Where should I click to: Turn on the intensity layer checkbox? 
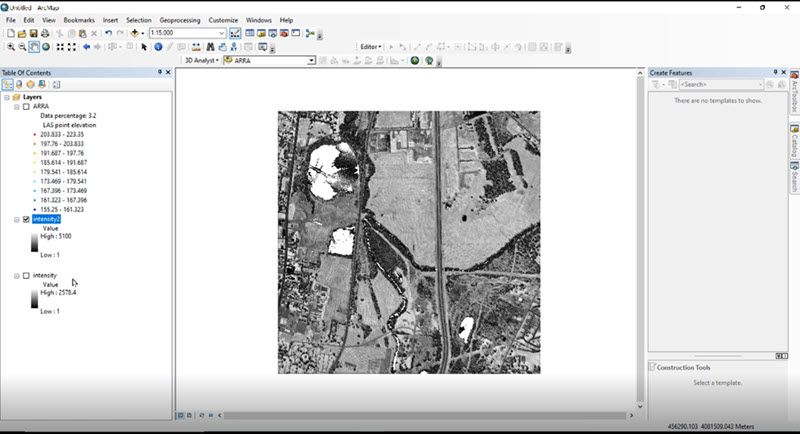[x=26, y=275]
